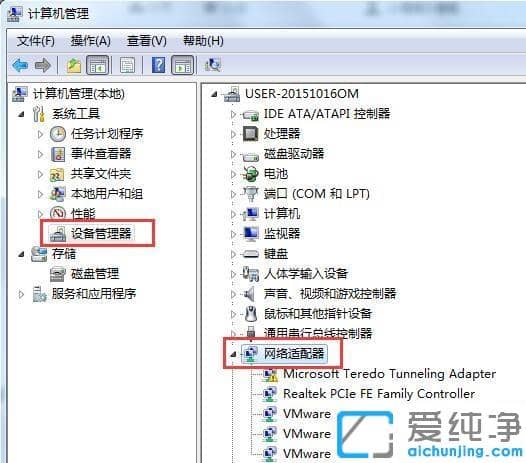The image size is (526, 463).
Task: Click the Back arrow toolbar icon
Action: point(20,65)
